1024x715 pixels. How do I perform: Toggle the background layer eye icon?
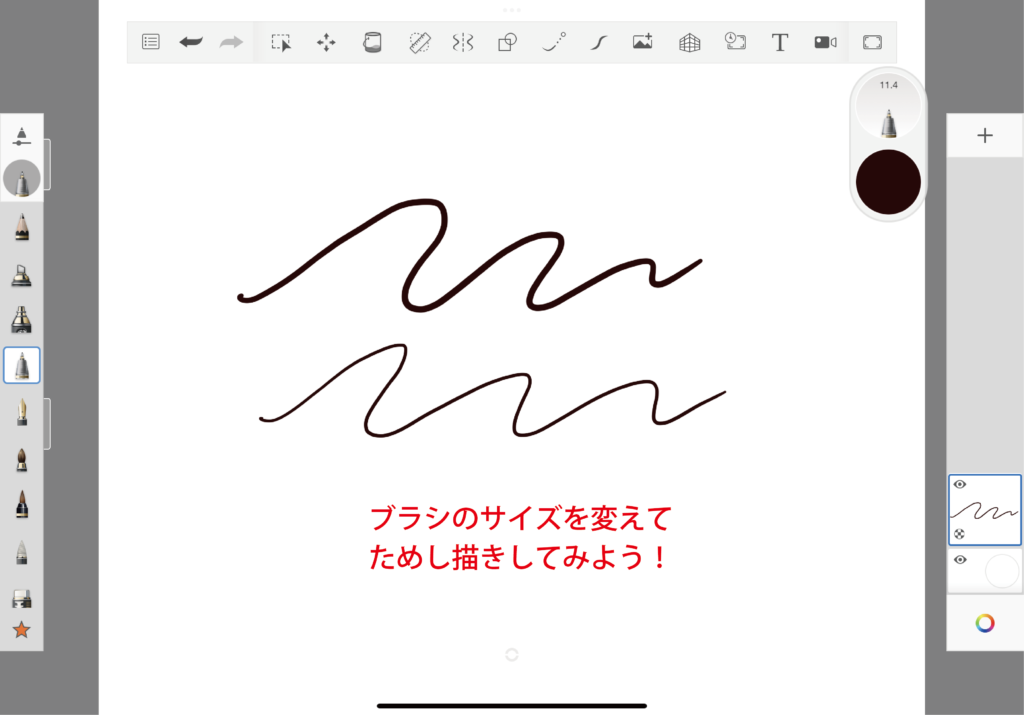(x=959, y=560)
